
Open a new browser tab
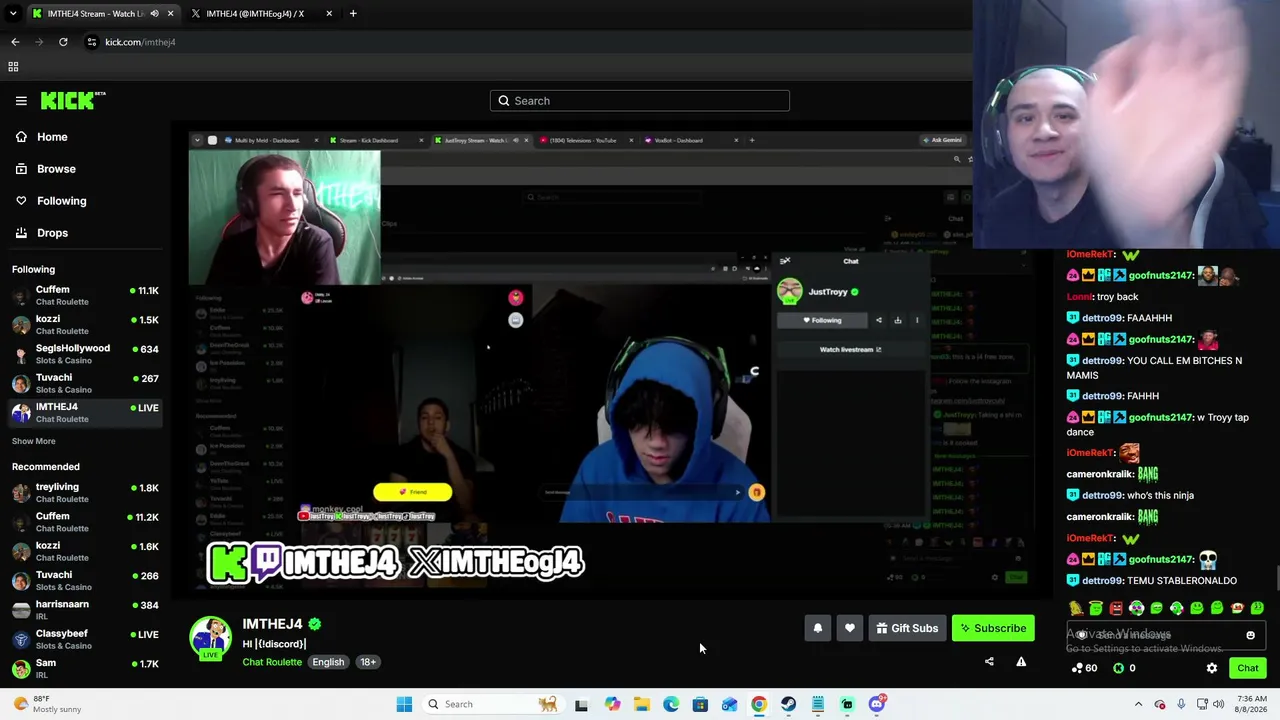coord(353,13)
